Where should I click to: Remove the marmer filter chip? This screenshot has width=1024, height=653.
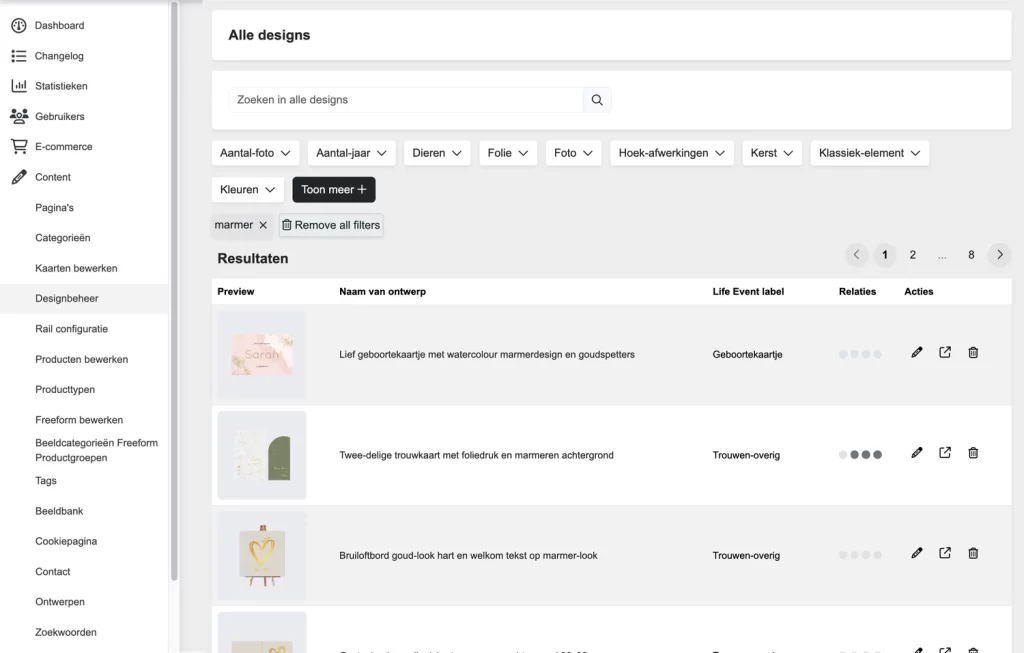[x=263, y=225]
